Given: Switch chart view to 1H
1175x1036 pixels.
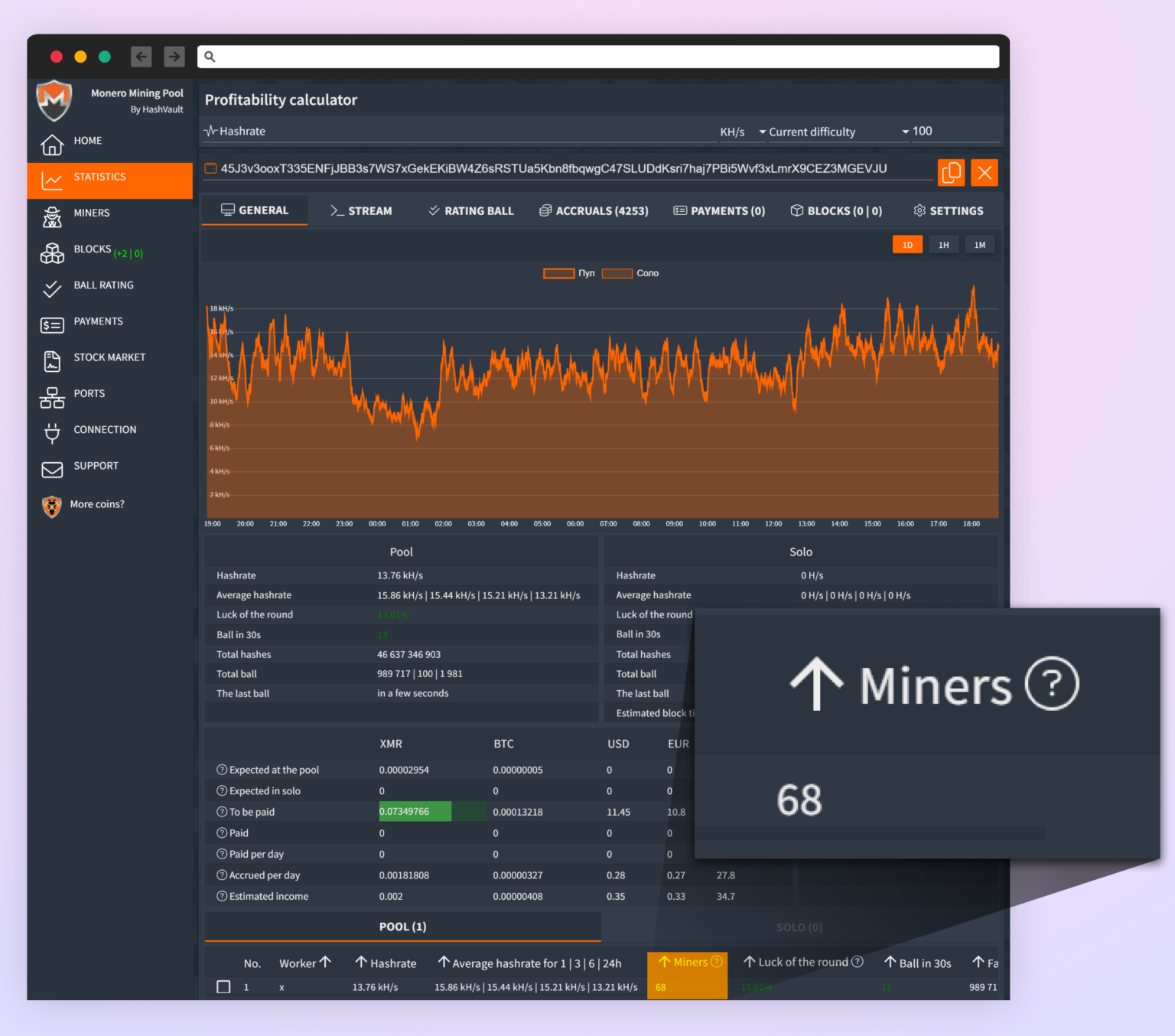Looking at the screenshot, I should [943, 244].
